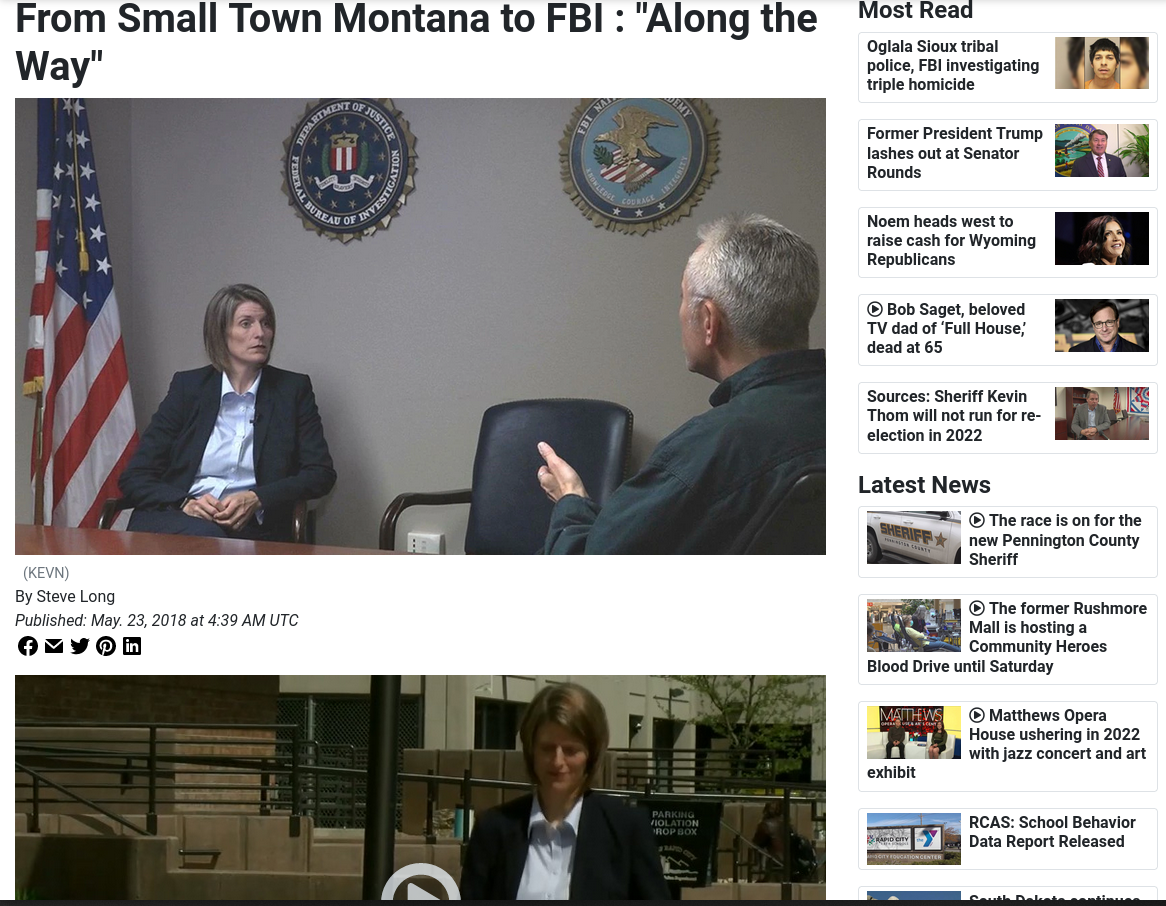Click the Bob Saget thumbnail photo
The height and width of the screenshot is (906, 1166).
coord(1102,325)
